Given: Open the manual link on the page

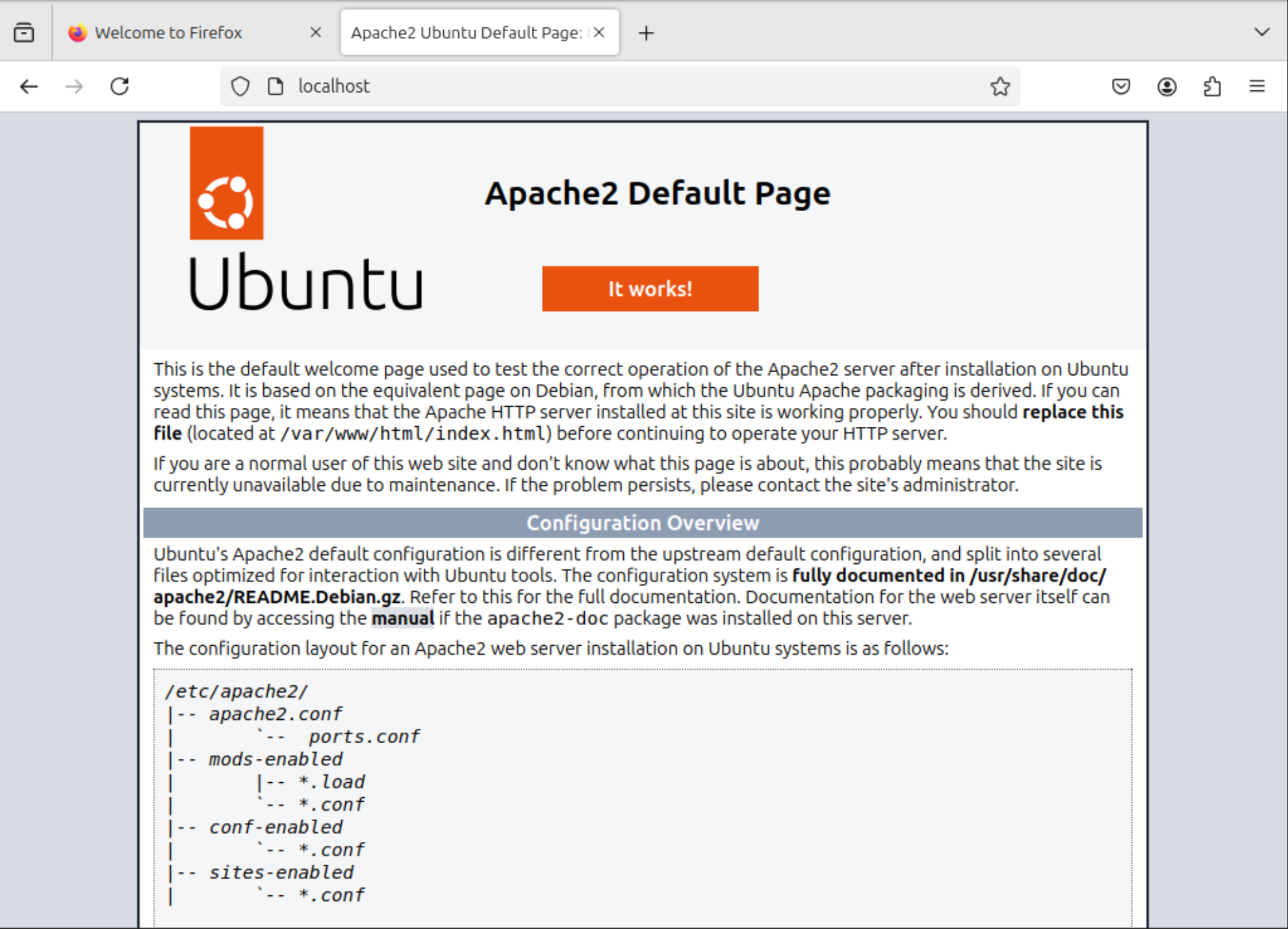Looking at the screenshot, I should (x=402, y=618).
